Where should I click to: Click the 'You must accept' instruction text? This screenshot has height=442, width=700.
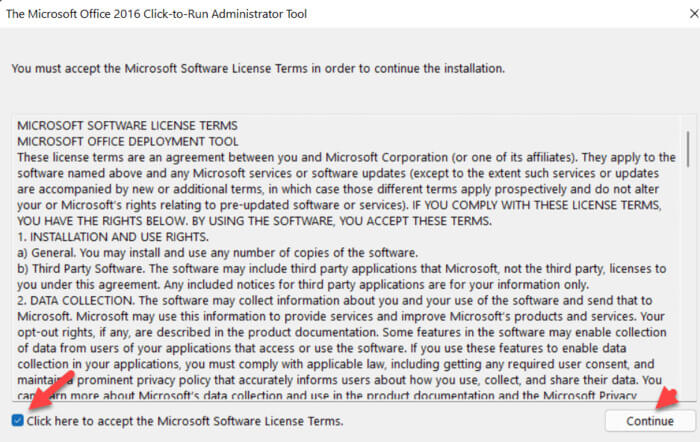click(257, 68)
